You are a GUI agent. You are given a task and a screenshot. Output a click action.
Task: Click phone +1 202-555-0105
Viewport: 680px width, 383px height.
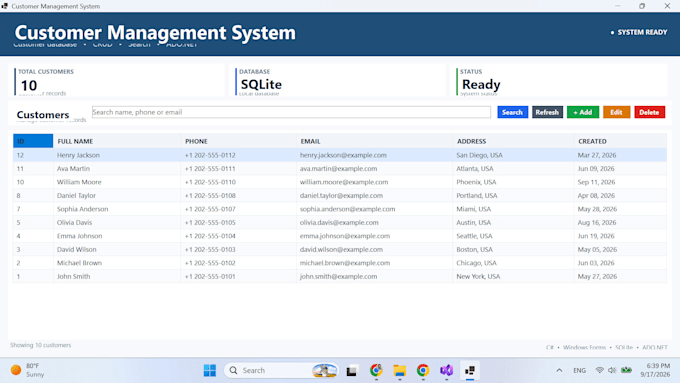tap(210, 222)
